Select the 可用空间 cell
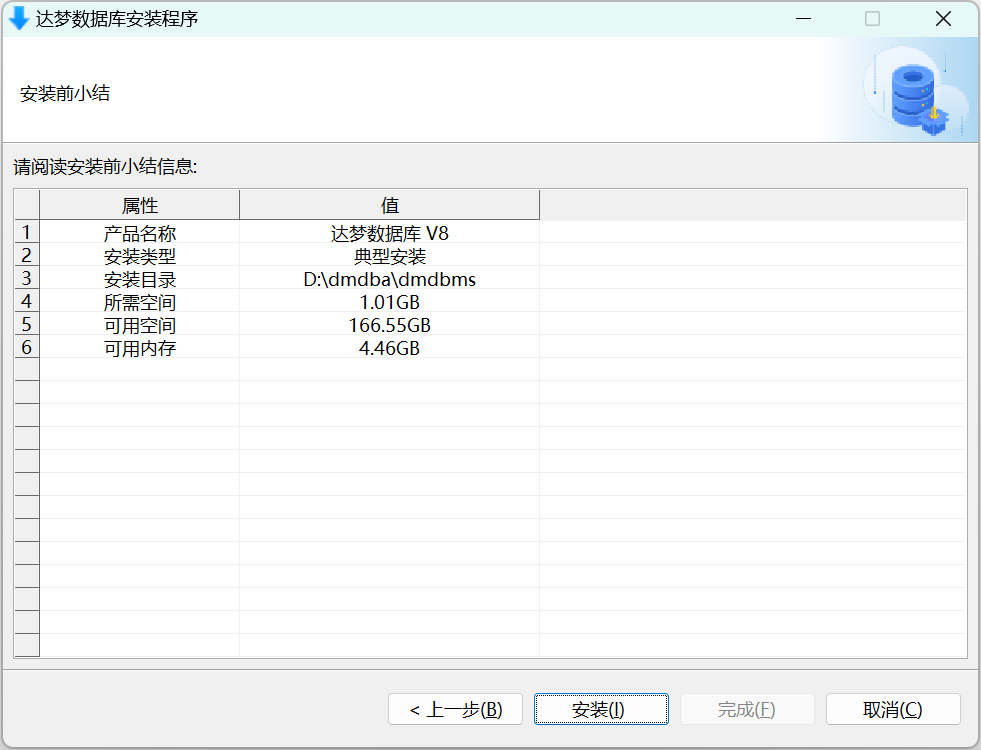Image resolution: width=981 pixels, height=750 pixels. 140,325
